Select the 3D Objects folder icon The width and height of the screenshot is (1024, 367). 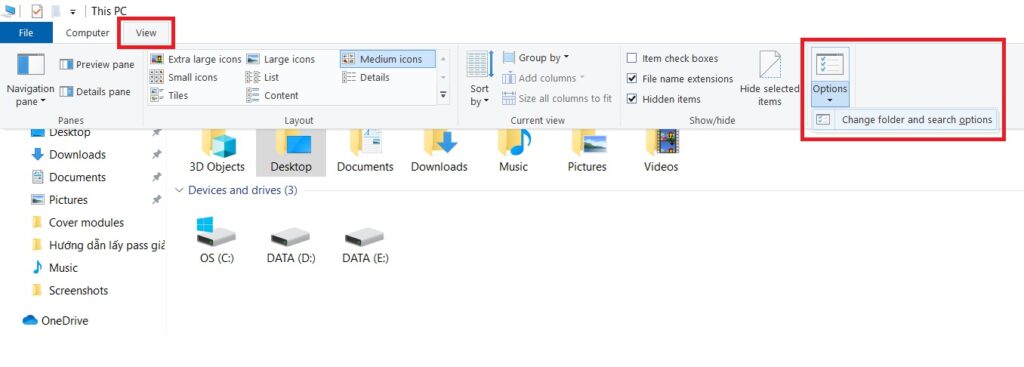point(217,152)
